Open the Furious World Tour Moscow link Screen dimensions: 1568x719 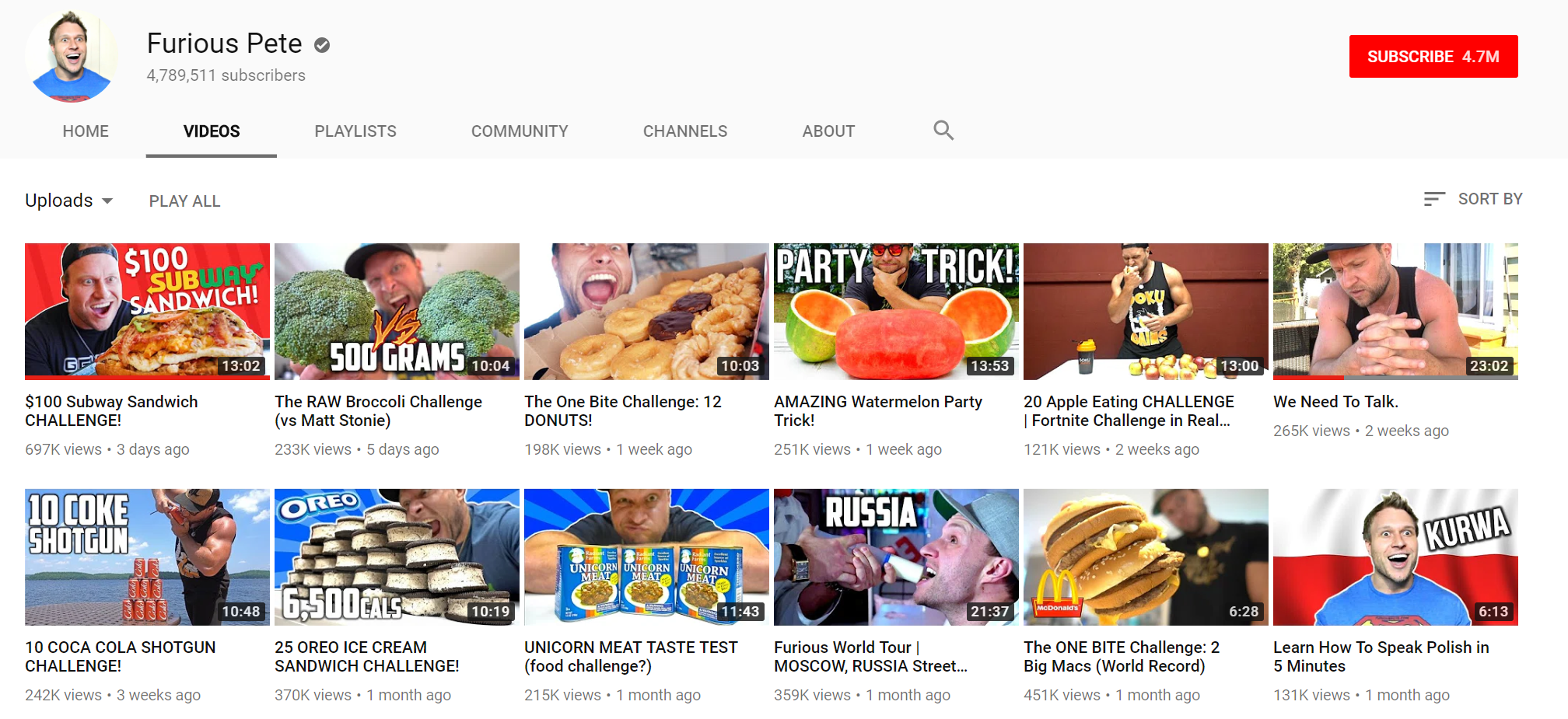click(871, 657)
